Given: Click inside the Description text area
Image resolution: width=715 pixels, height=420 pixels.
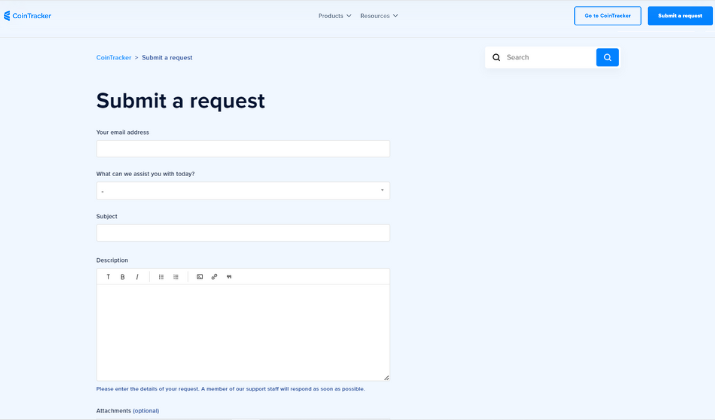Looking at the screenshot, I should [243, 332].
